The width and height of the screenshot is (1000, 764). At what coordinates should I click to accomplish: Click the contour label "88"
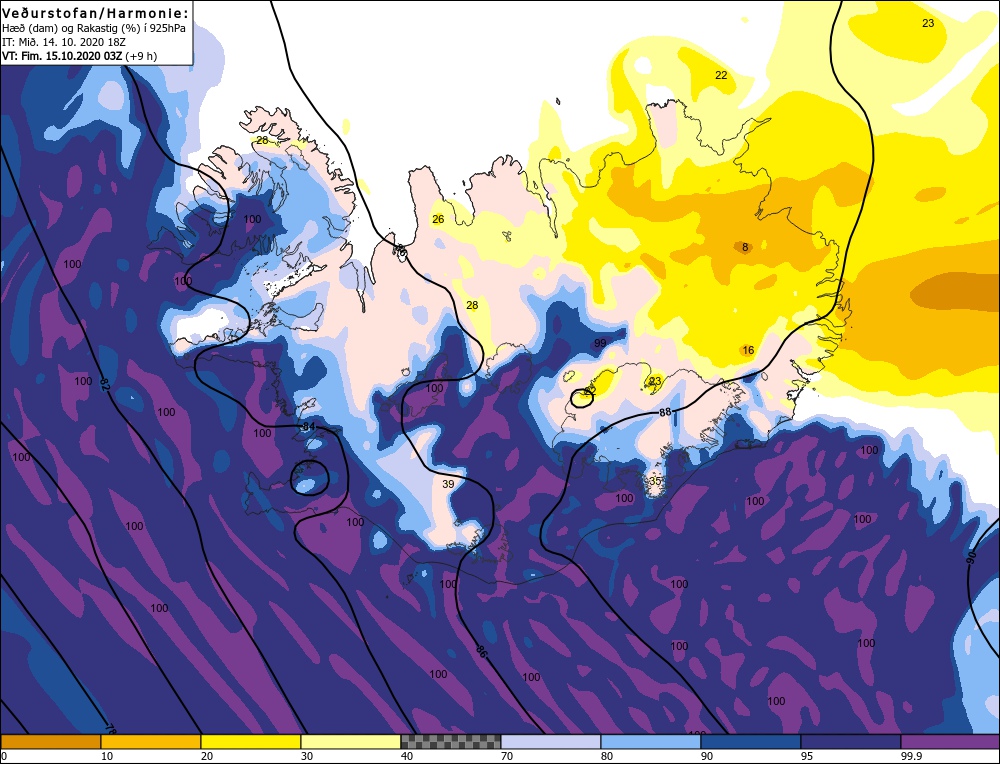click(x=665, y=413)
